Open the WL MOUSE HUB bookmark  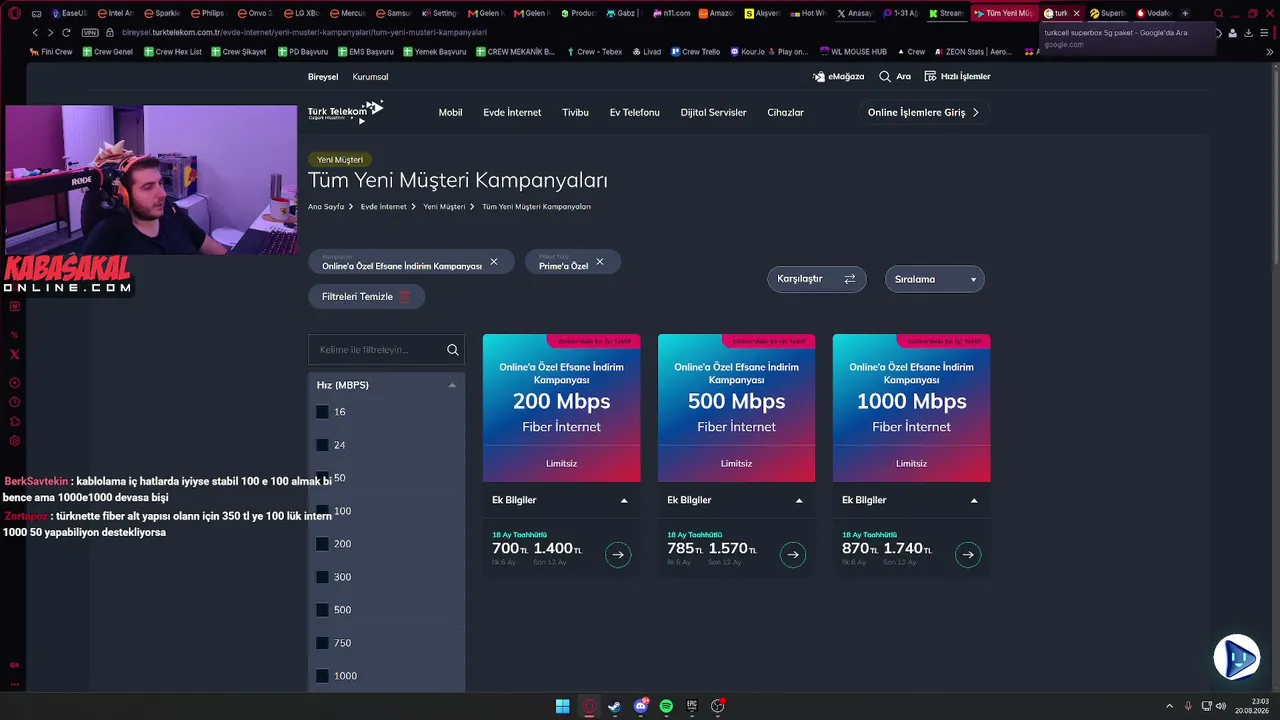pos(852,51)
